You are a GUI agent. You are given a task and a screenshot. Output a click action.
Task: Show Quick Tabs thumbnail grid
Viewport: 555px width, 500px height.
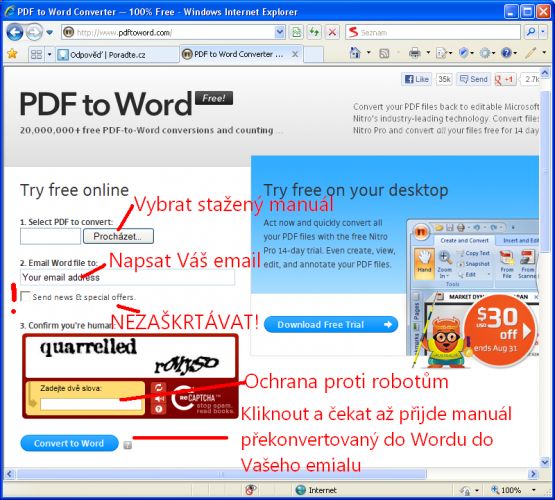pos(36,54)
